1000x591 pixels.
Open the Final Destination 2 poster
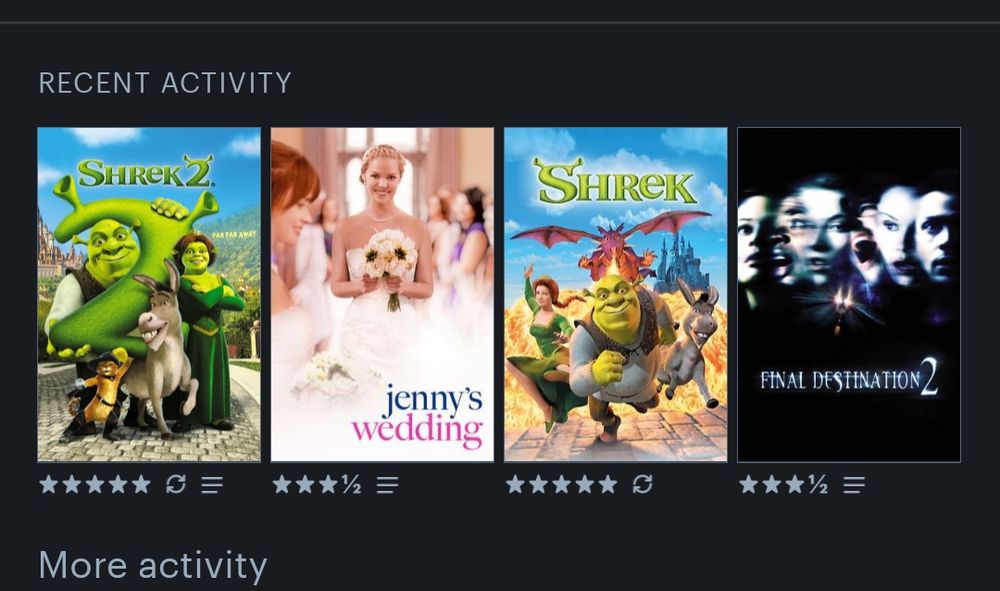(x=849, y=295)
